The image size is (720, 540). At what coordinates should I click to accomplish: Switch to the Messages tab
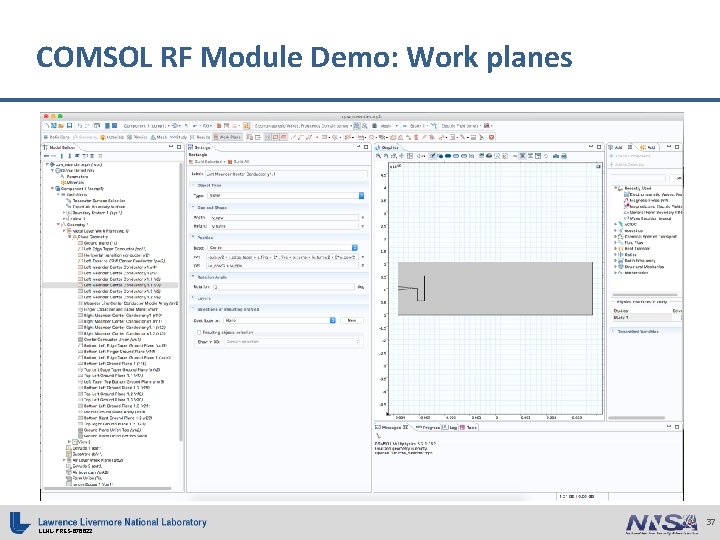pos(392,427)
